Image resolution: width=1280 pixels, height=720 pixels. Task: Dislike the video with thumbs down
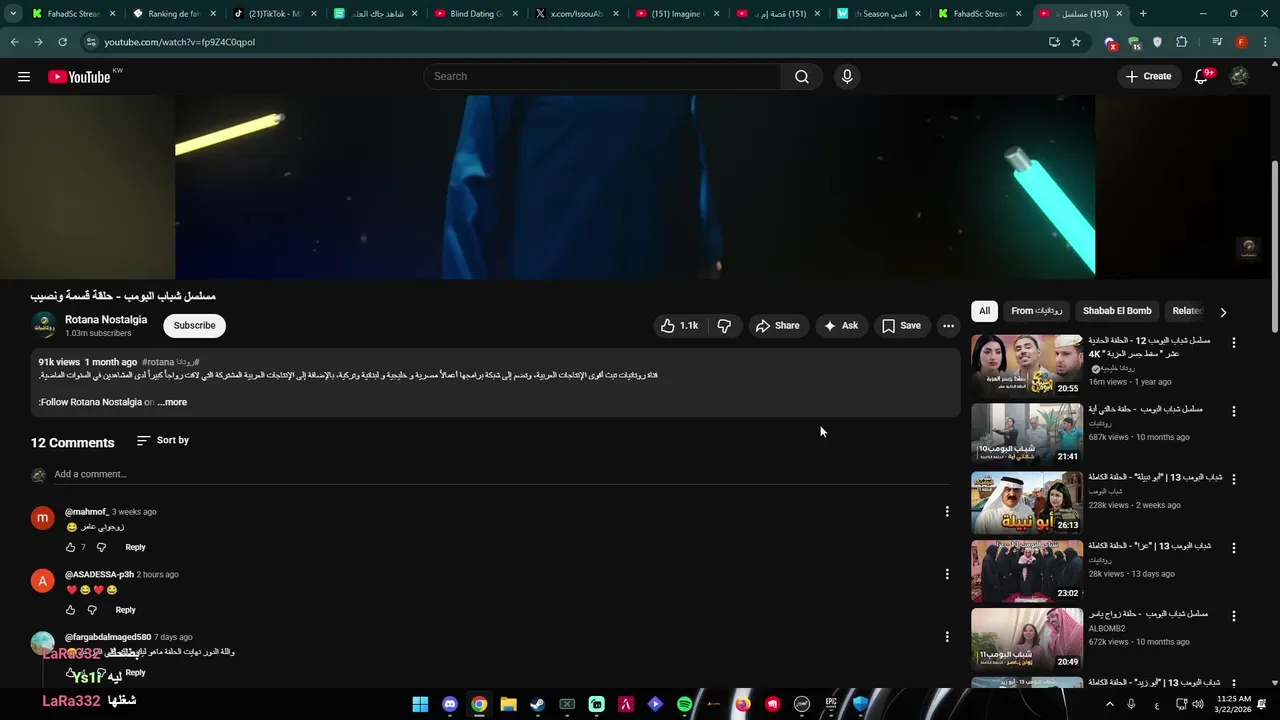[x=725, y=325]
